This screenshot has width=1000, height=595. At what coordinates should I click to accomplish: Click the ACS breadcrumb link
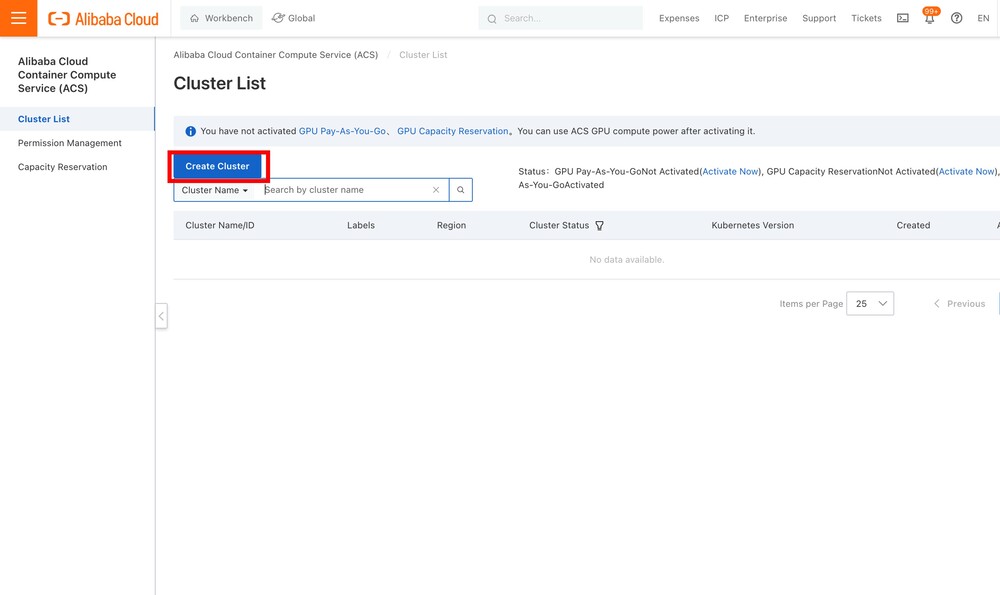pyautogui.click(x=276, y=55)
